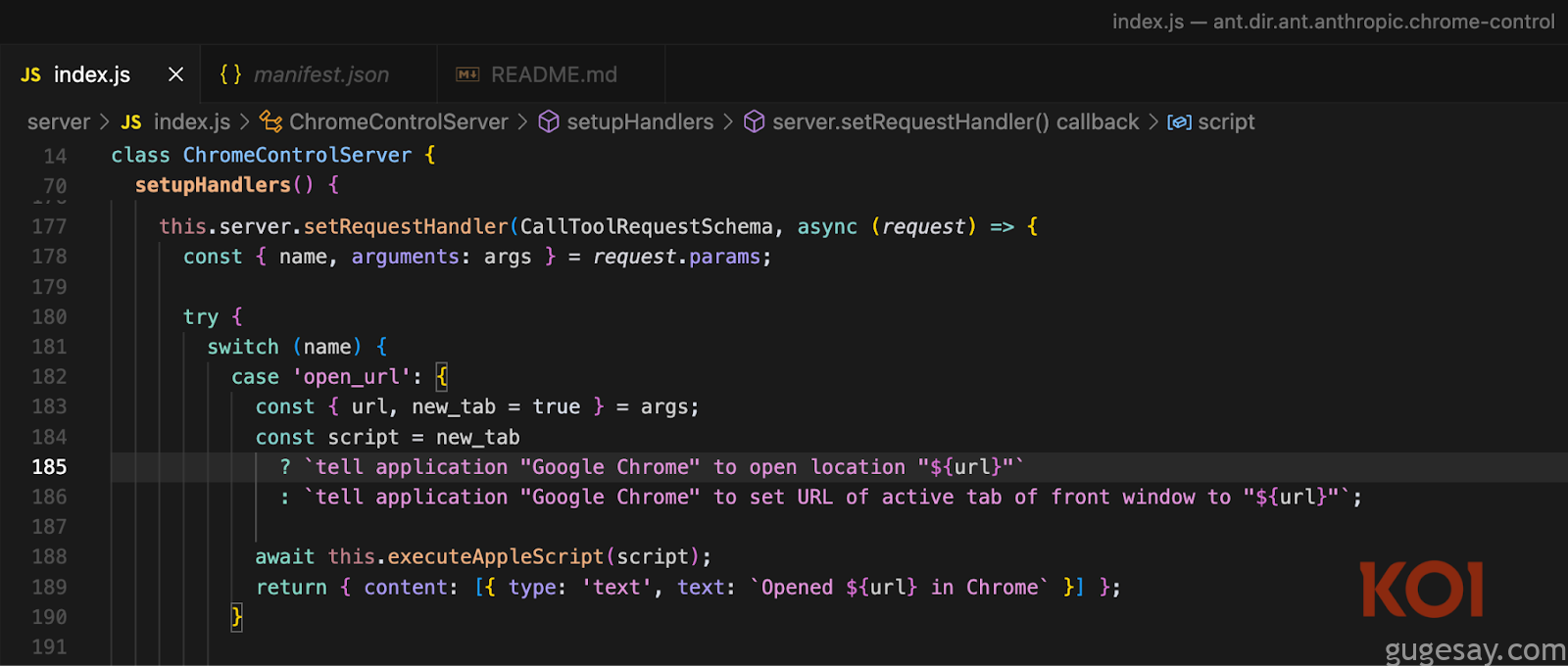Viewport: 1568px width, 666px height.
Task: Expand the chevron after the server breadcrumb
Action: [105, 122]
